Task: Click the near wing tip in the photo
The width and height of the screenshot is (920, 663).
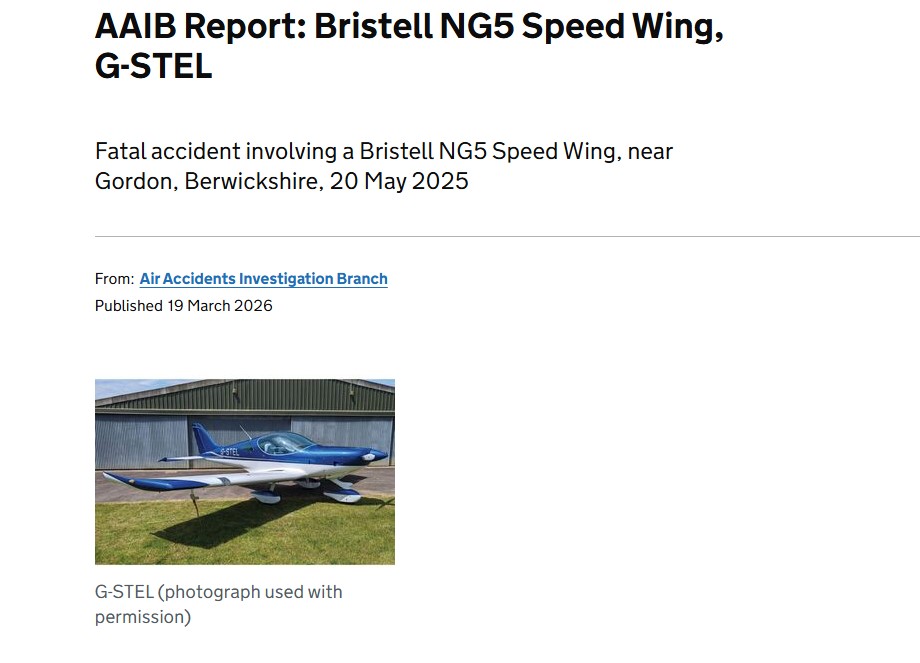Action: (113, 477)
